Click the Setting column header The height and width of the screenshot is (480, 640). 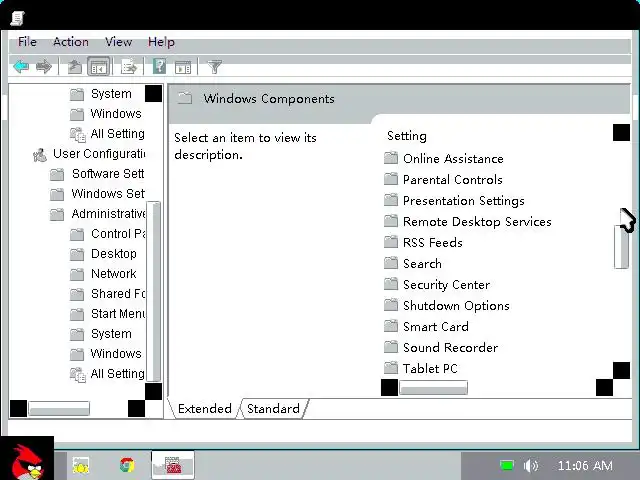pos(407,136)
